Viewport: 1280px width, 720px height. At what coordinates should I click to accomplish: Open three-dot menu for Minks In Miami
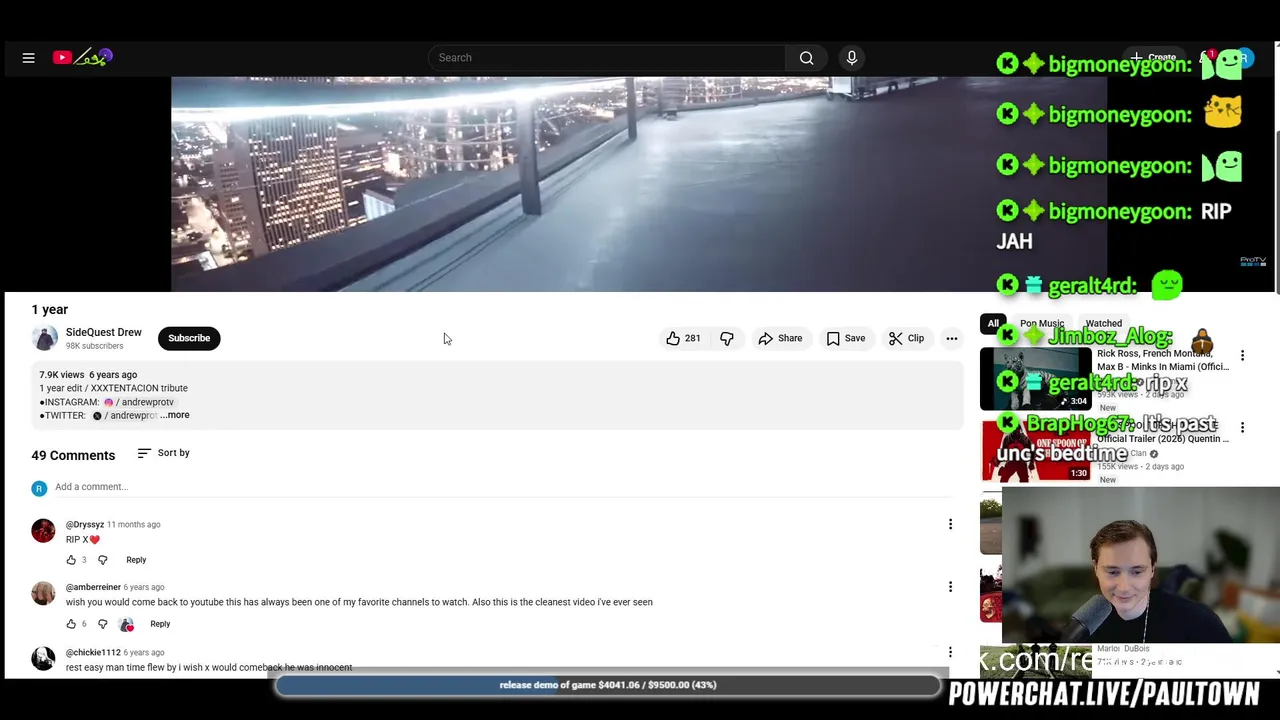(1242, 356)
